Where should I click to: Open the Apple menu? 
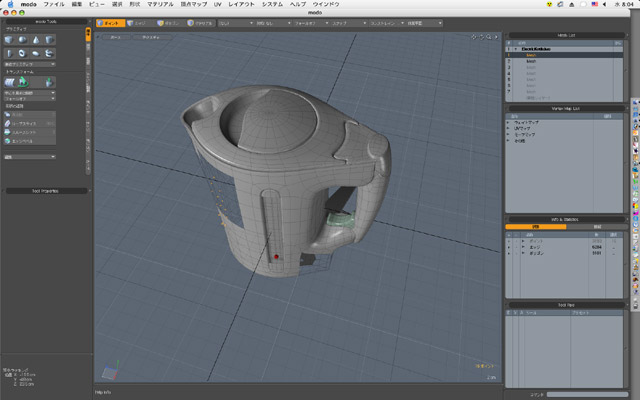point(11,4)
